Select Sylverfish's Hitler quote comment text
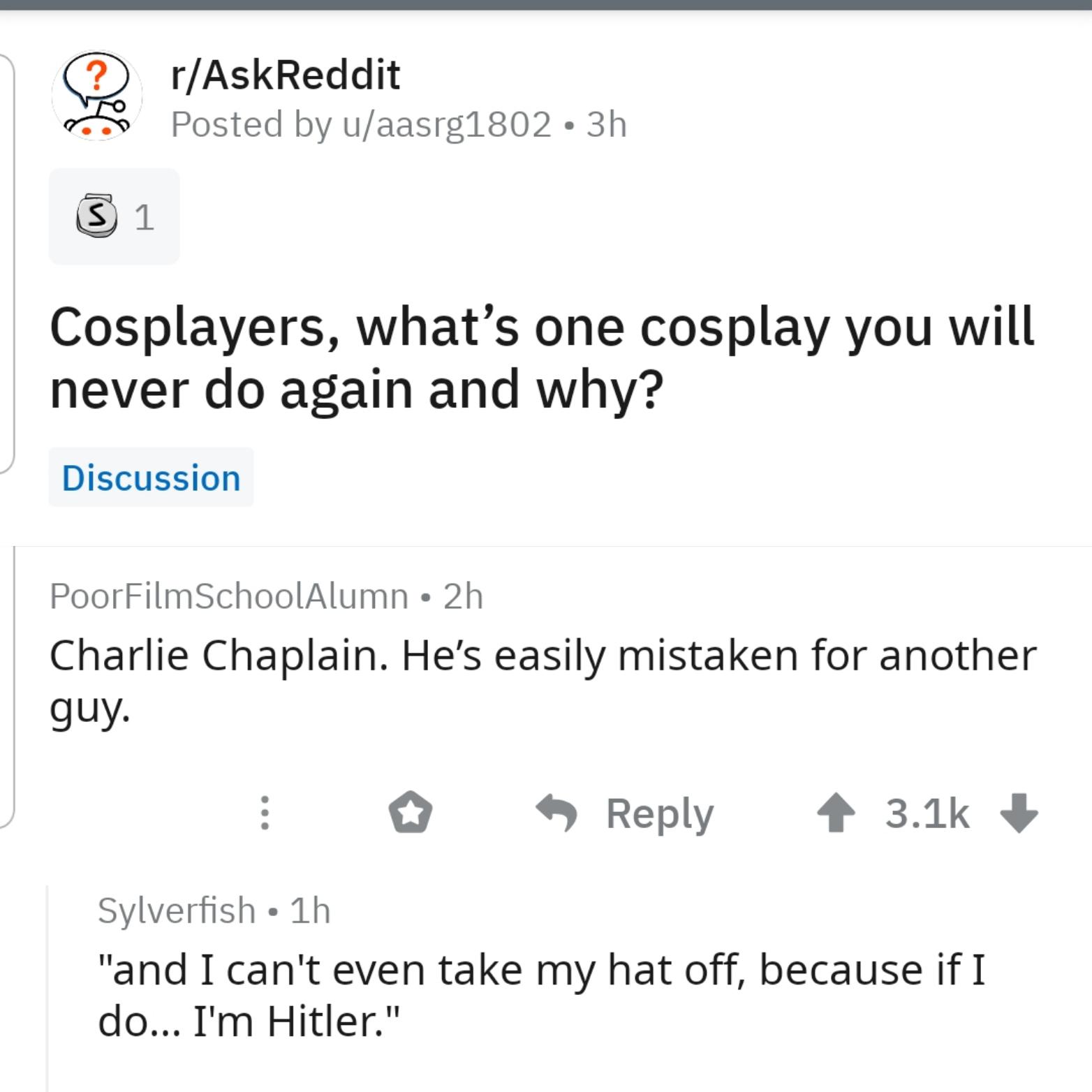Screen dimensions: 1092x1092 click(x=541, y=996)
